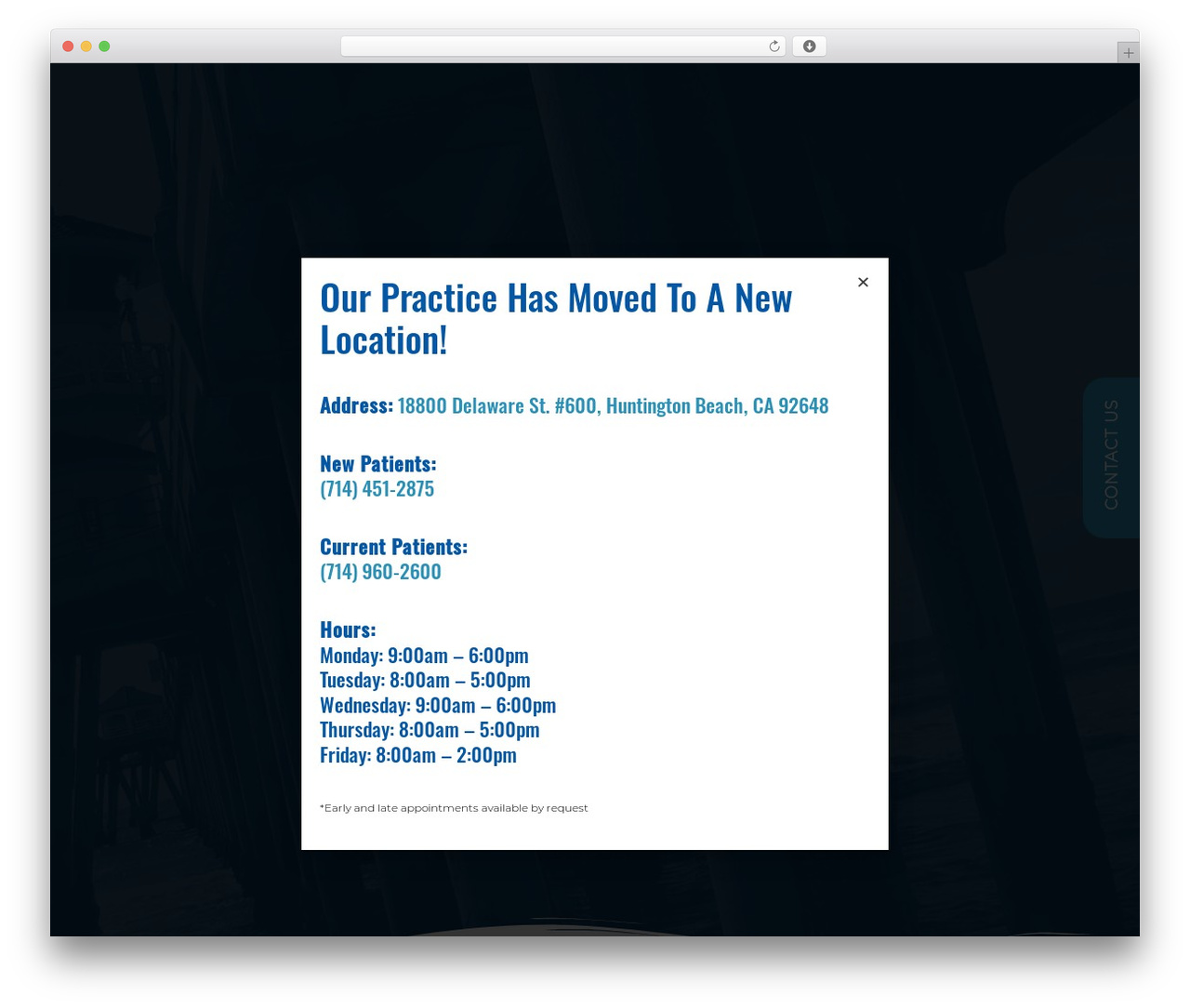Close the practice moved popup
This screenshot has width=1190, height=1008.
click(863, 282)
